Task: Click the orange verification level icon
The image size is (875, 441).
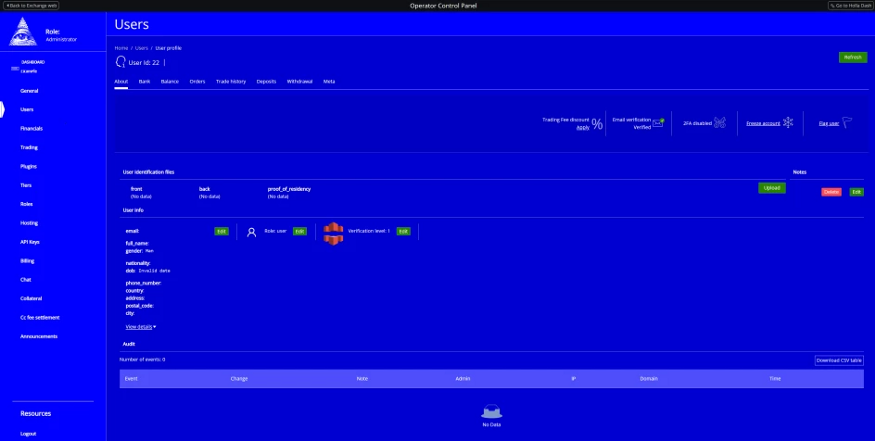Action: 333,231
